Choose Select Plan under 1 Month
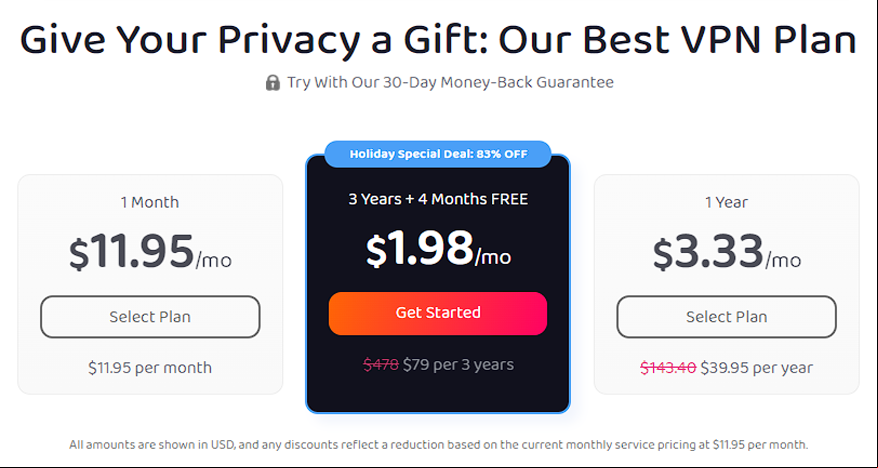The height and width of the screenshot is (468, 878). (x=150, y=317)
